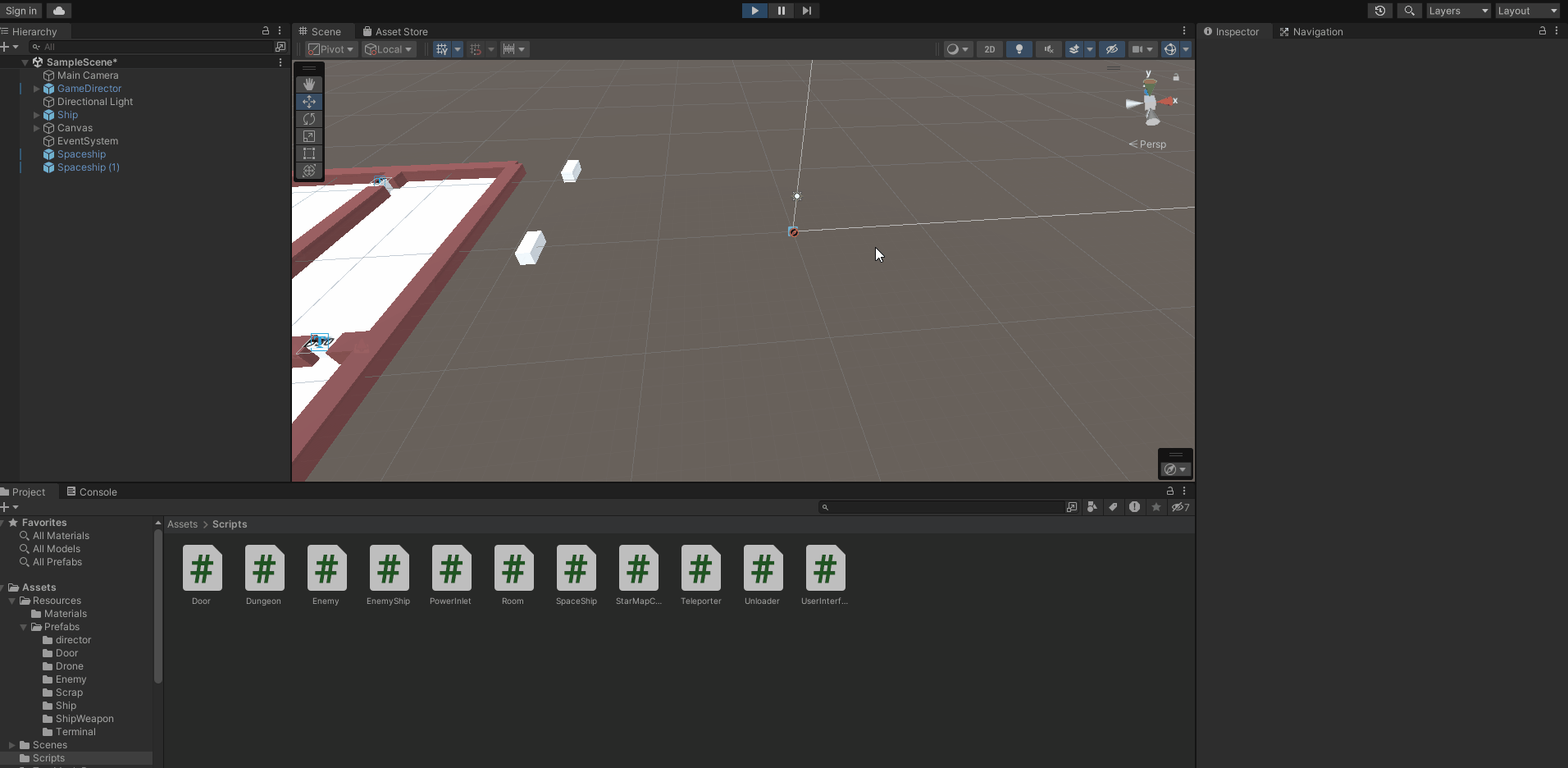This screenshot has width=1568, height=768.
Task: Expand the Prefabs folder contents
Action: 24,627
